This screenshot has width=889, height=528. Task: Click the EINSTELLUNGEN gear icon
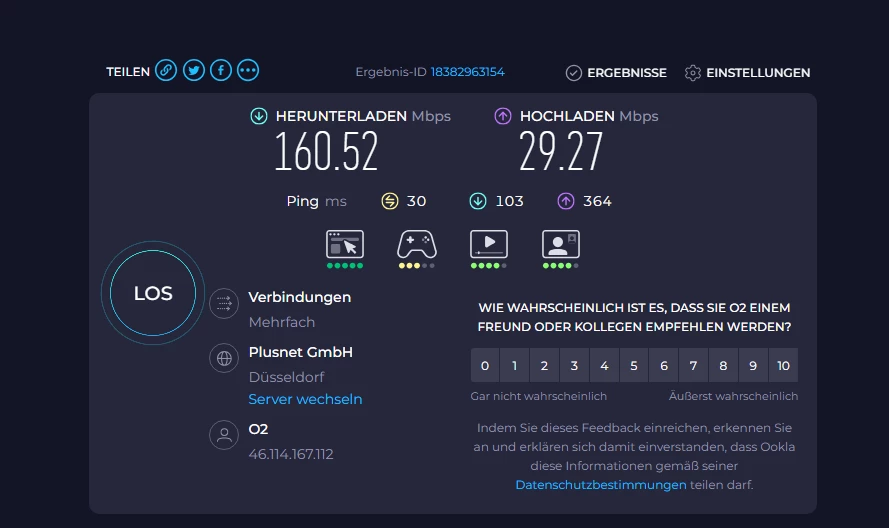(693, 73)
